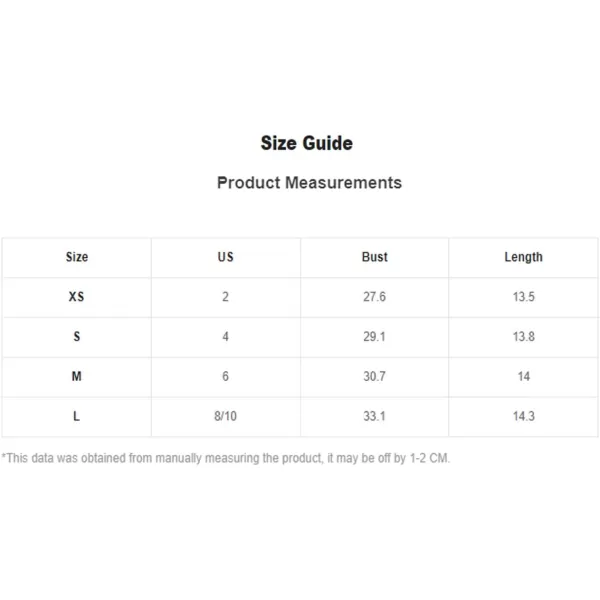This screenshot has height=600, width=600.
Task: Select the Bust column header
Action: (x=375, y=257)
